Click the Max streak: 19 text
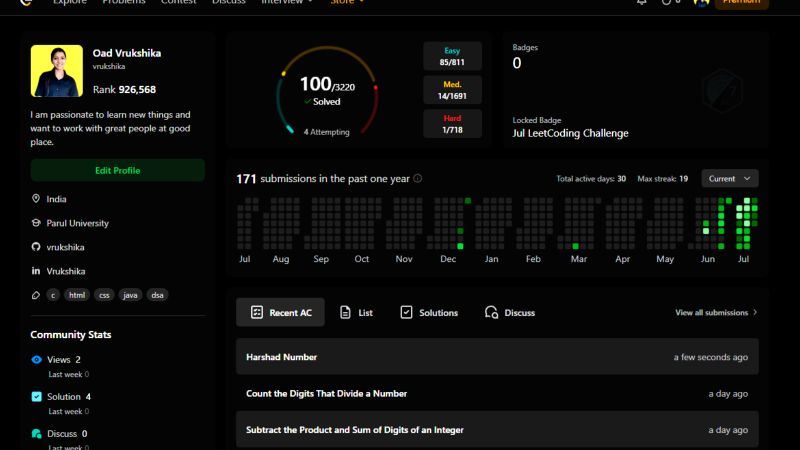The height and width of the screenshot is (450, 800). [662, 179]
